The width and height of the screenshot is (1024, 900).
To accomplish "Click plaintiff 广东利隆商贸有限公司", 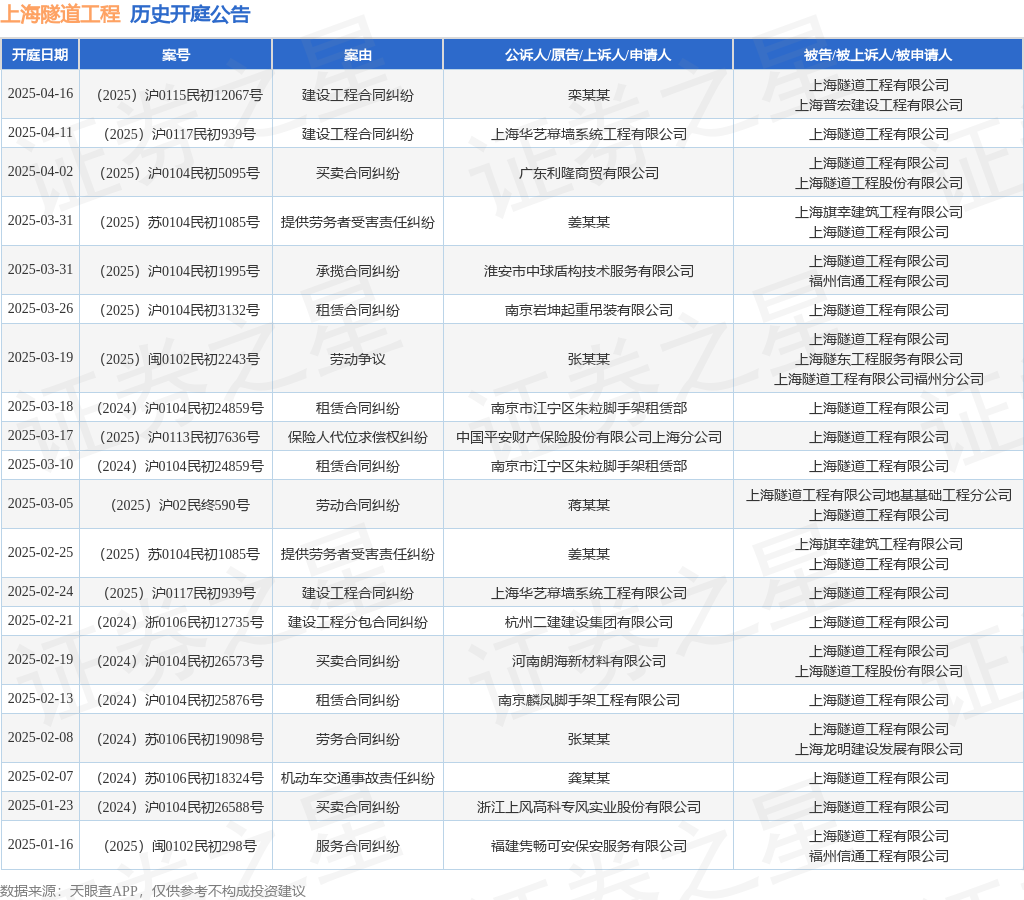I will click(588, 173).
